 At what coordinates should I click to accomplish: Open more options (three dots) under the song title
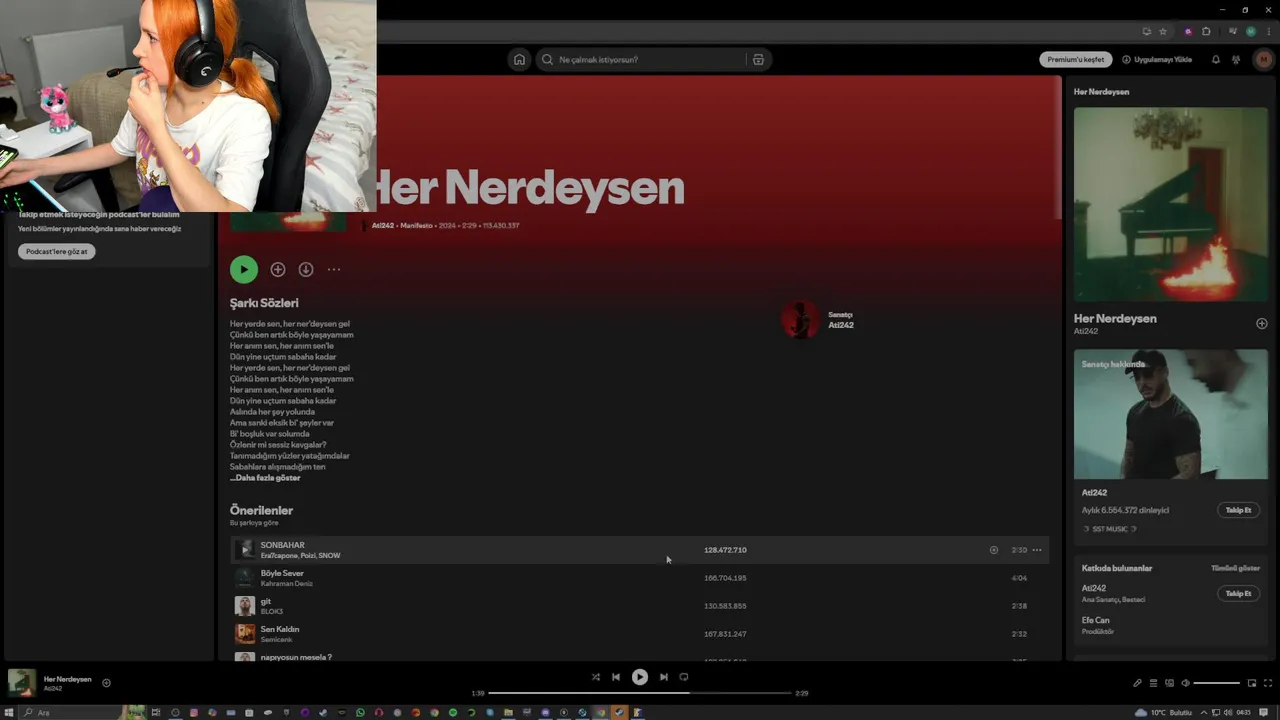pyautogui.click(x=334, y=269)
